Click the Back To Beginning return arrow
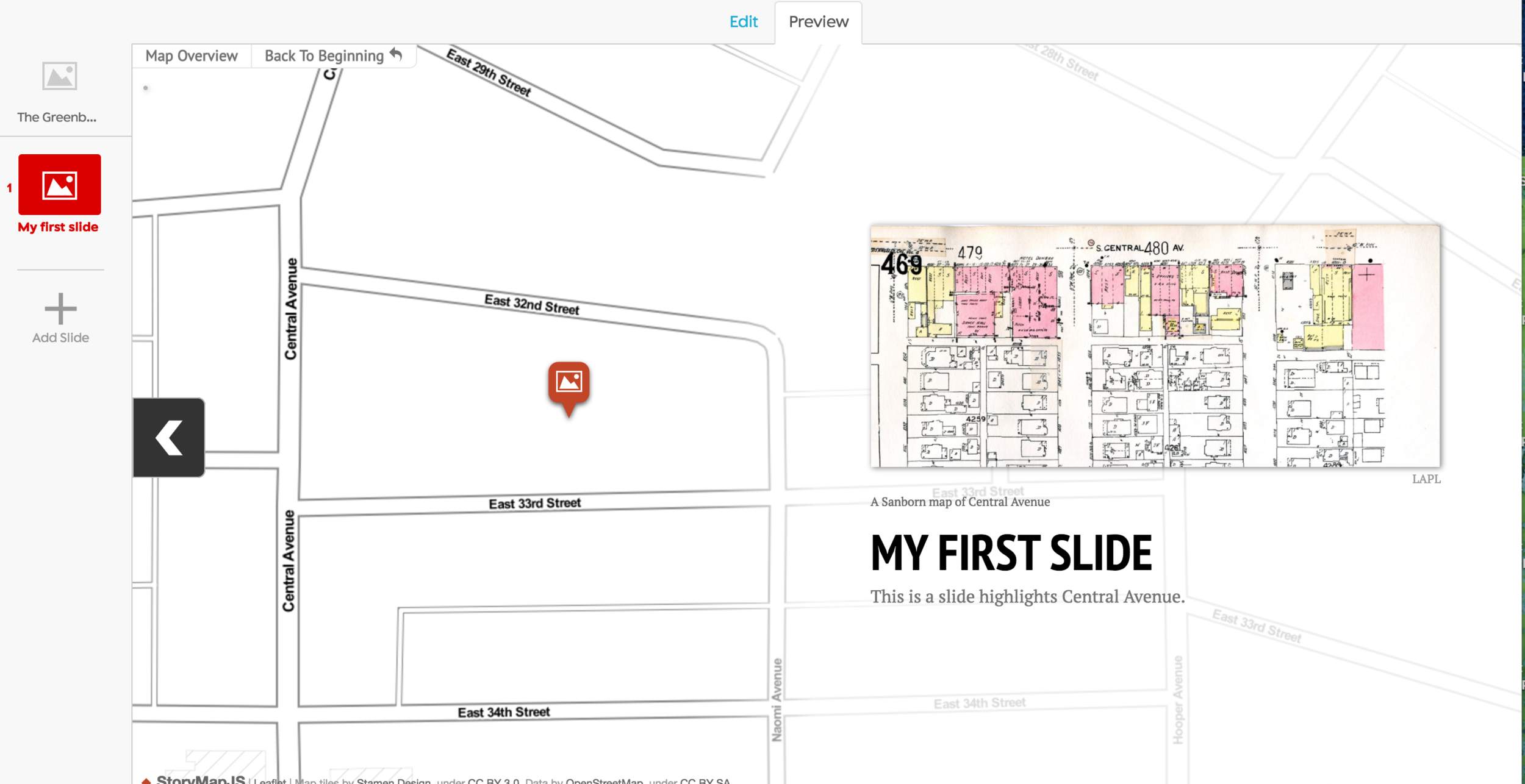This screenshot has width=1525, height=784. tap(396, 55)
